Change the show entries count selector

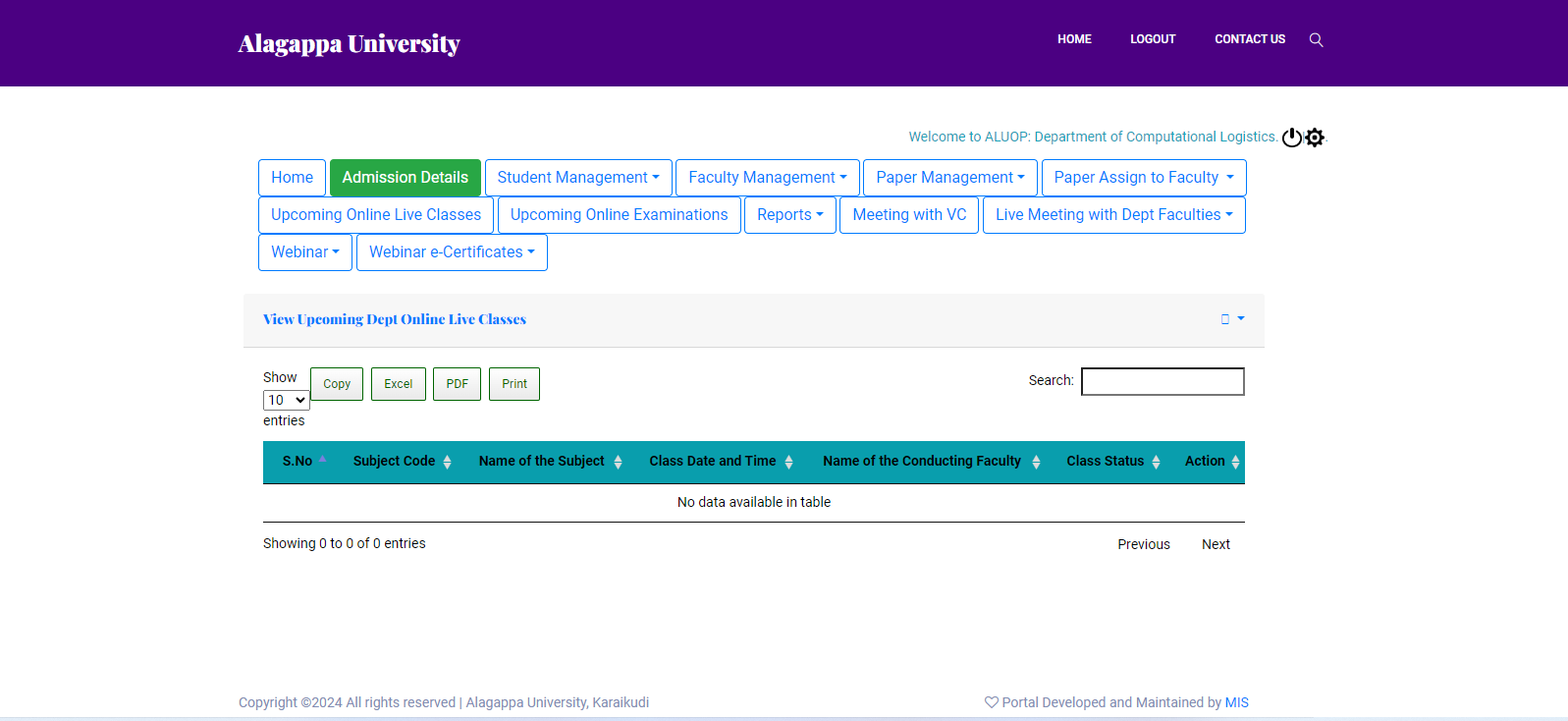point(287,400)
